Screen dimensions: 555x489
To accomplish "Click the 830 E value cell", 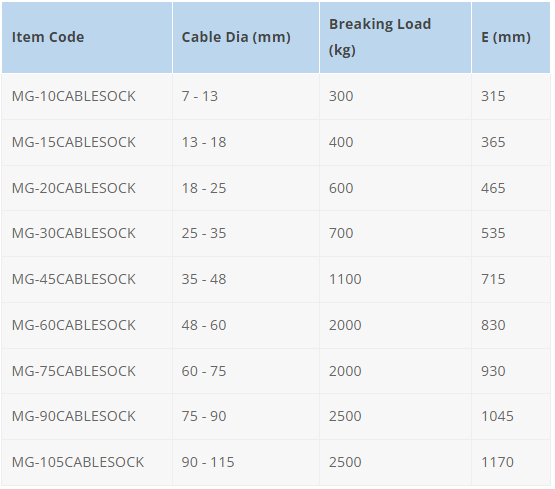I will click(x=511, y=326).
